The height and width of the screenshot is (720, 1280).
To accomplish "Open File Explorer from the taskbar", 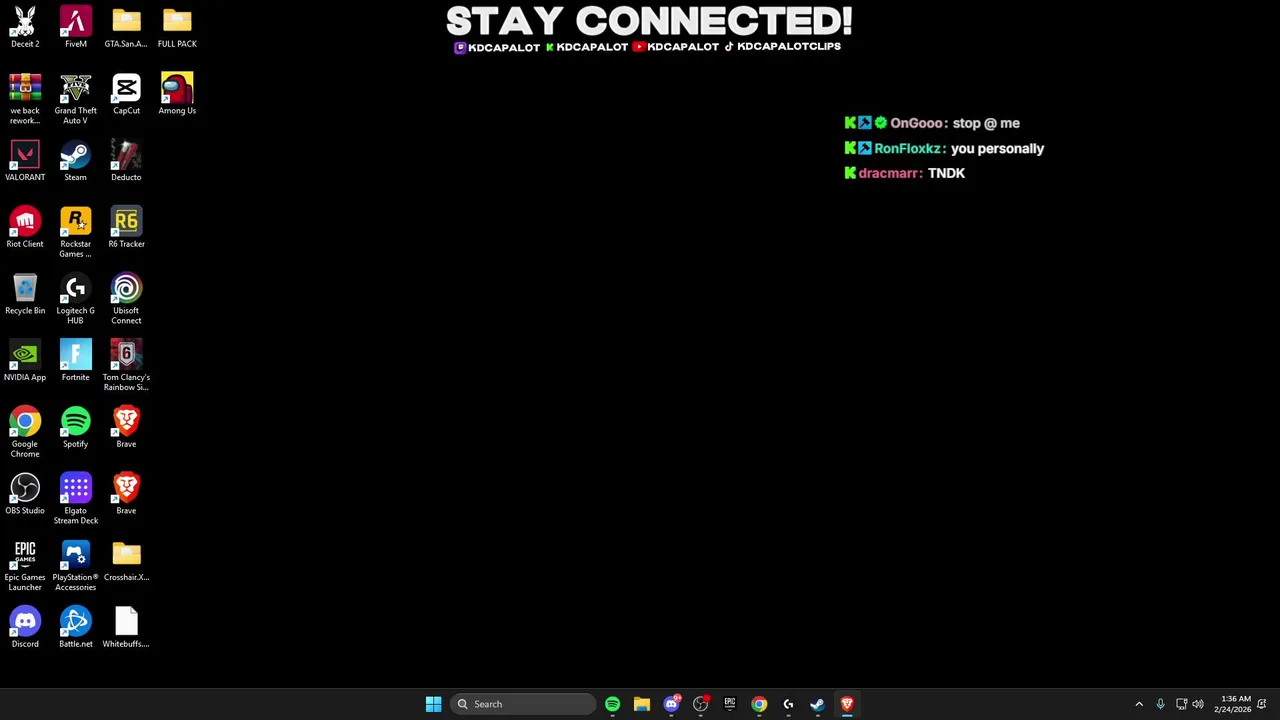I will point(642,704).
